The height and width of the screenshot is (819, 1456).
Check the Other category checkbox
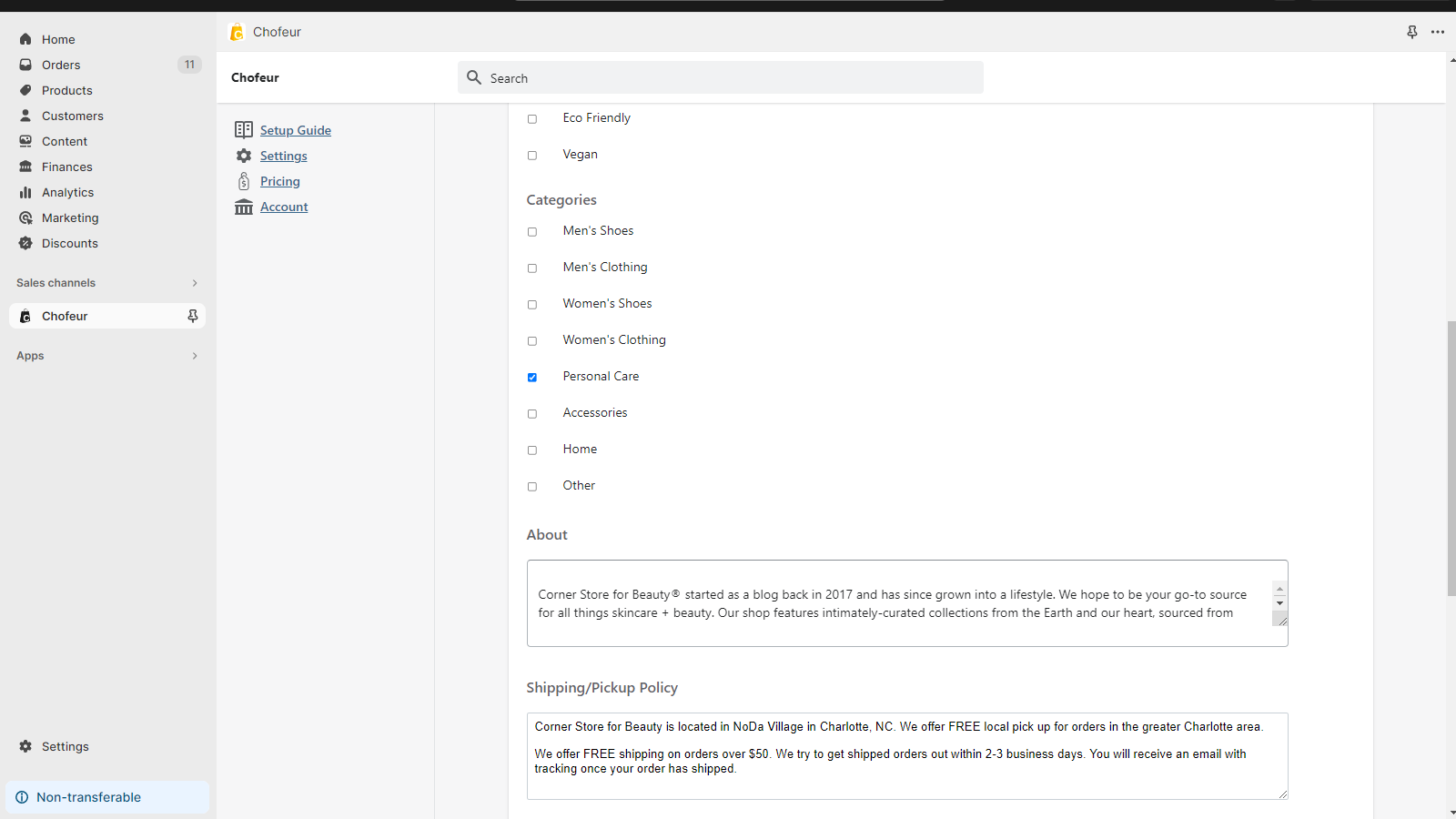point(532,487)
